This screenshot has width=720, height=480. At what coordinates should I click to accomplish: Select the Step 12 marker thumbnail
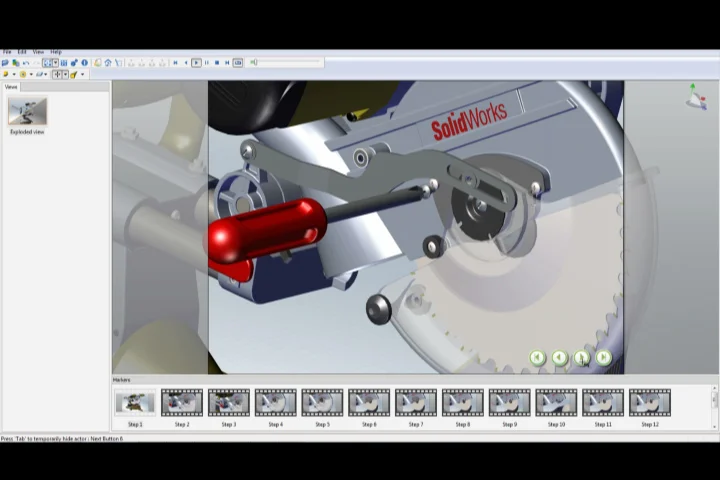(650, 403)
